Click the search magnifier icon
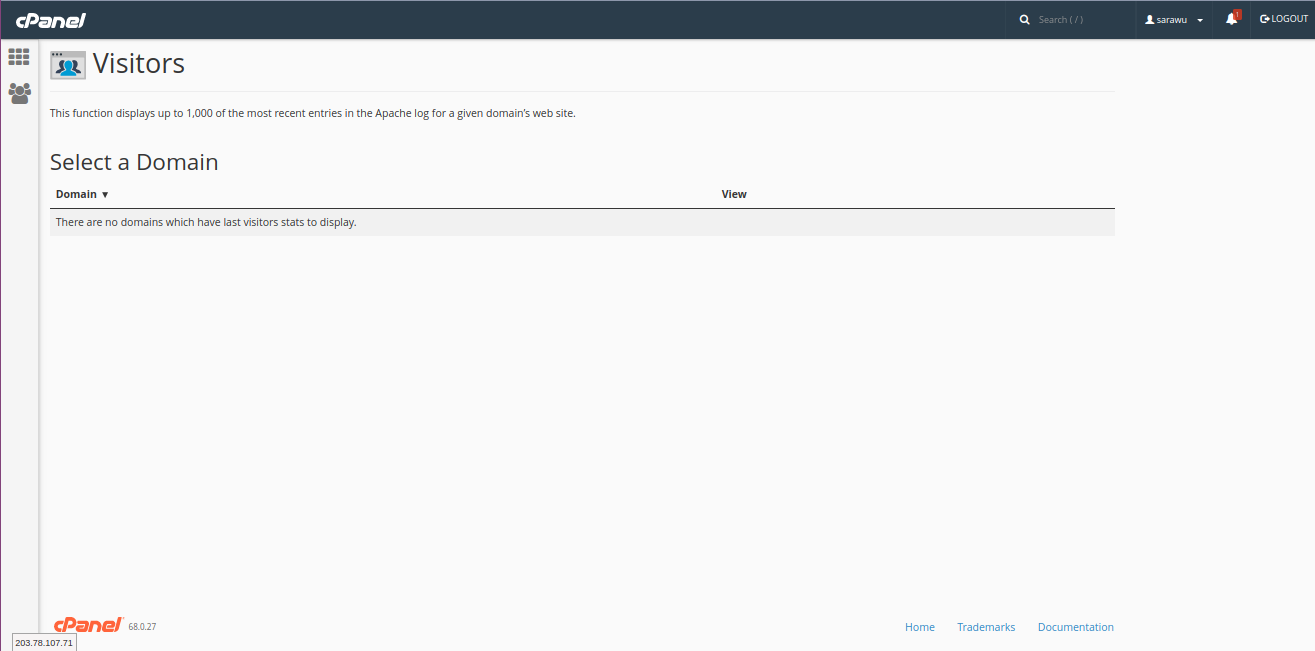1315x651 pixels. (x=1024, y=20)
